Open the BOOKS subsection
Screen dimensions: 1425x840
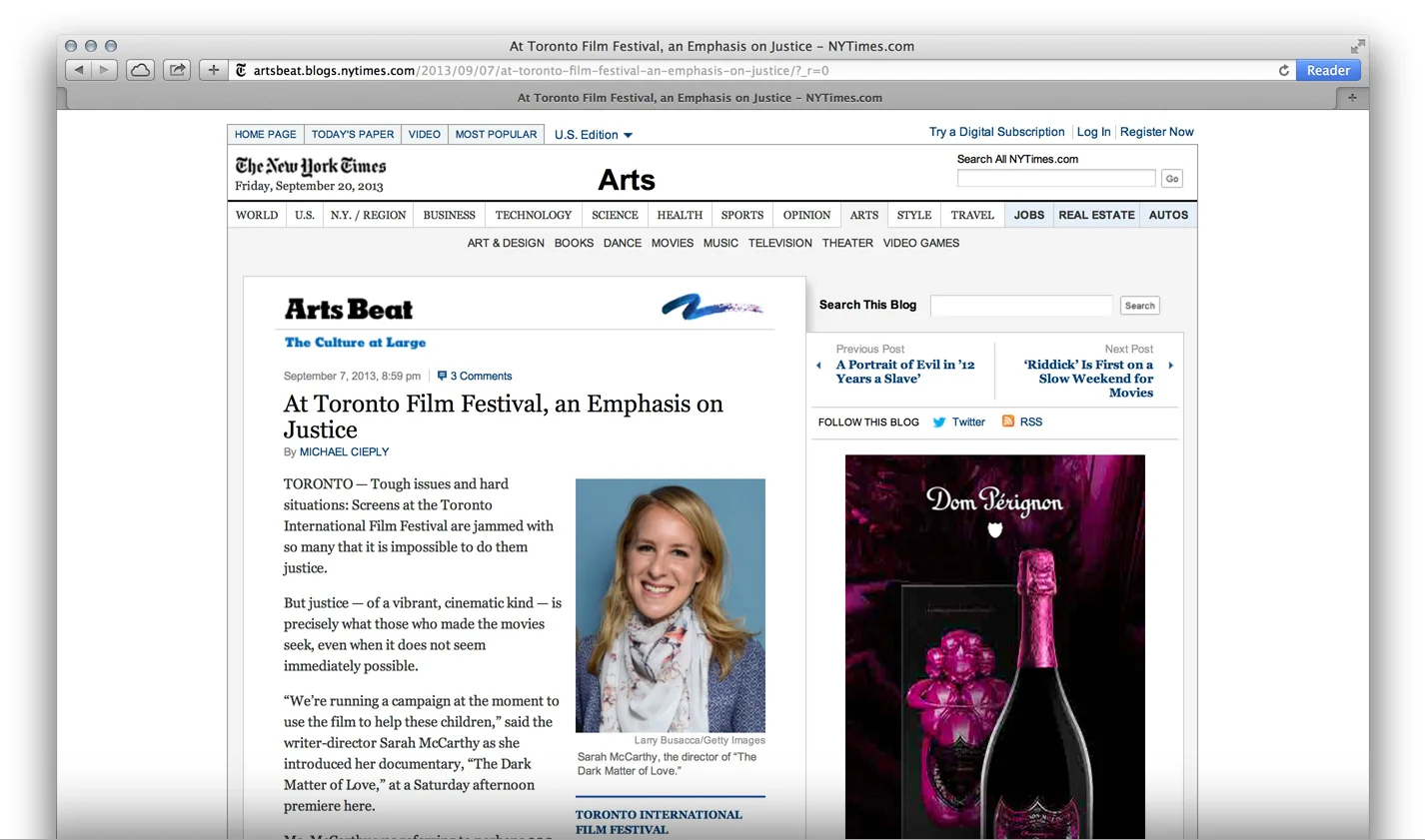pyautogui.click(x=574, y=243)
